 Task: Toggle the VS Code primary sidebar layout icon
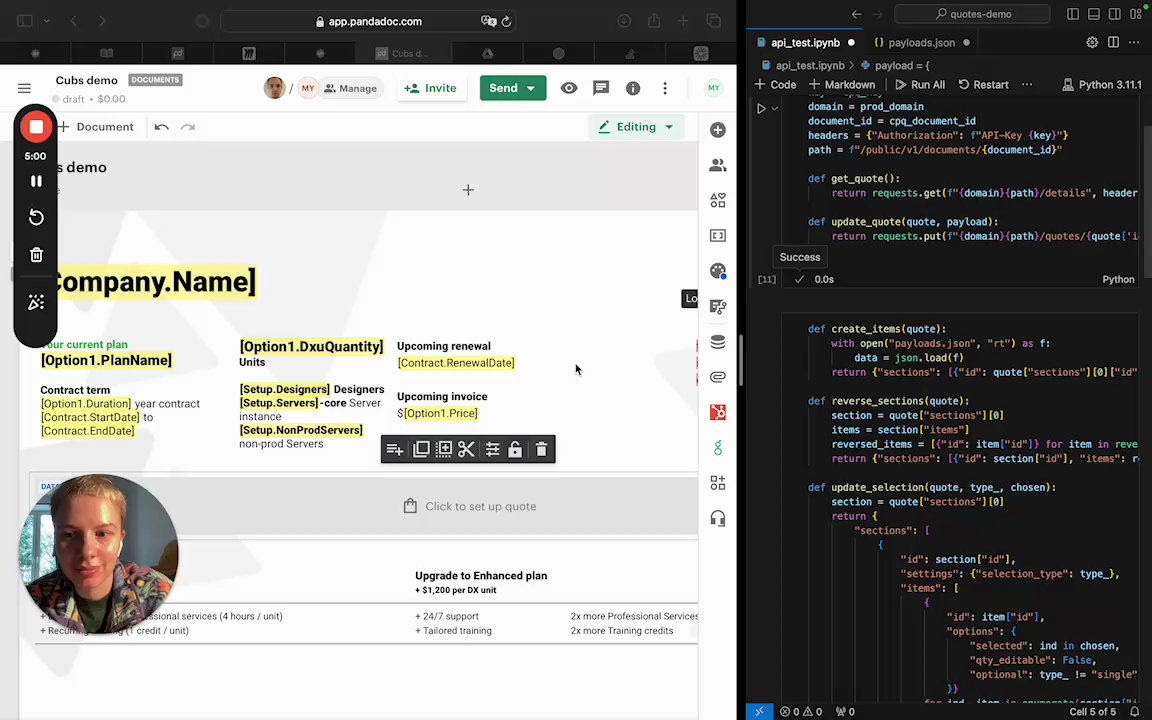point(1073,14)
